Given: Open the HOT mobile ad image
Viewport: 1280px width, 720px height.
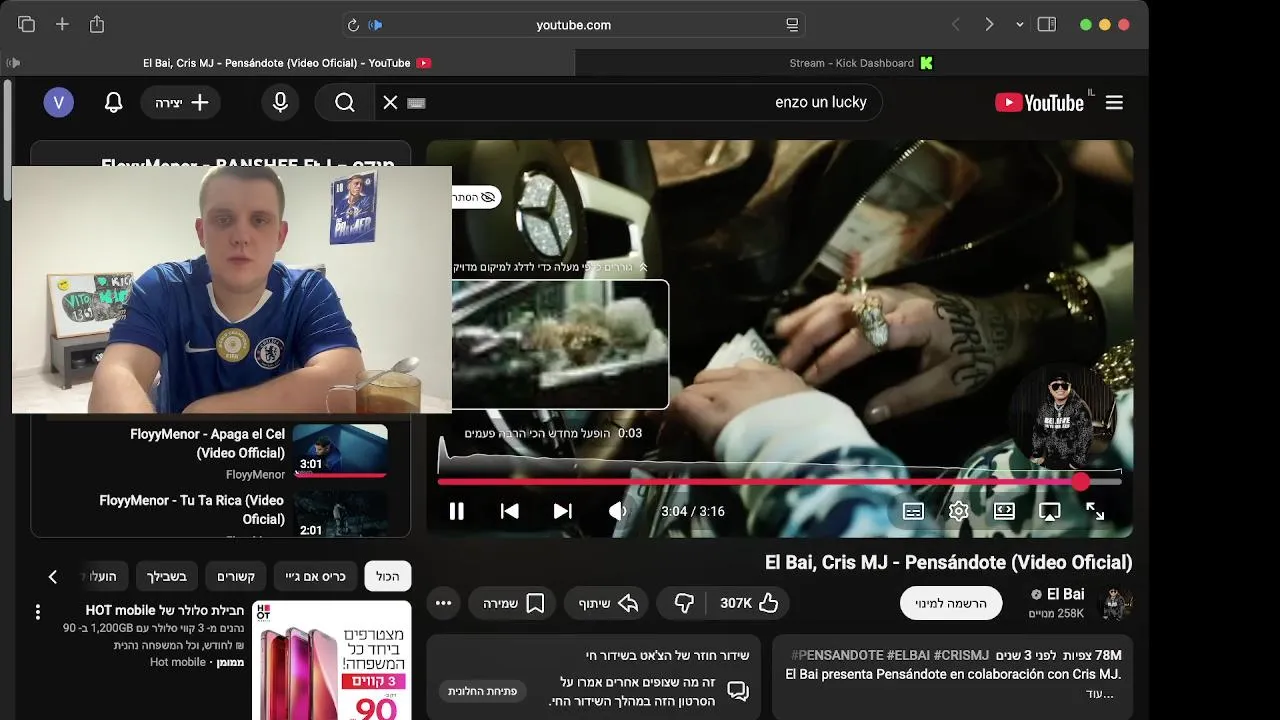Looking at the screenshot, I should coord(331,660).
